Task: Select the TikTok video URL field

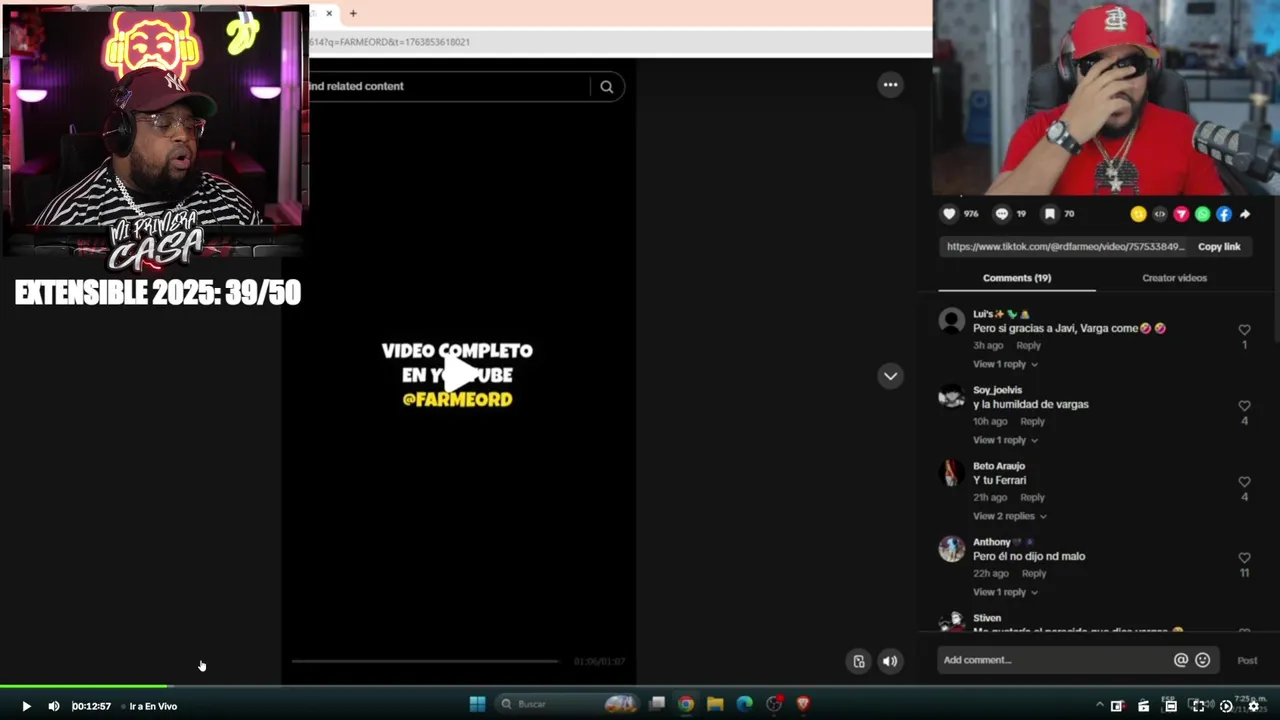Action: coord(1065,246)
